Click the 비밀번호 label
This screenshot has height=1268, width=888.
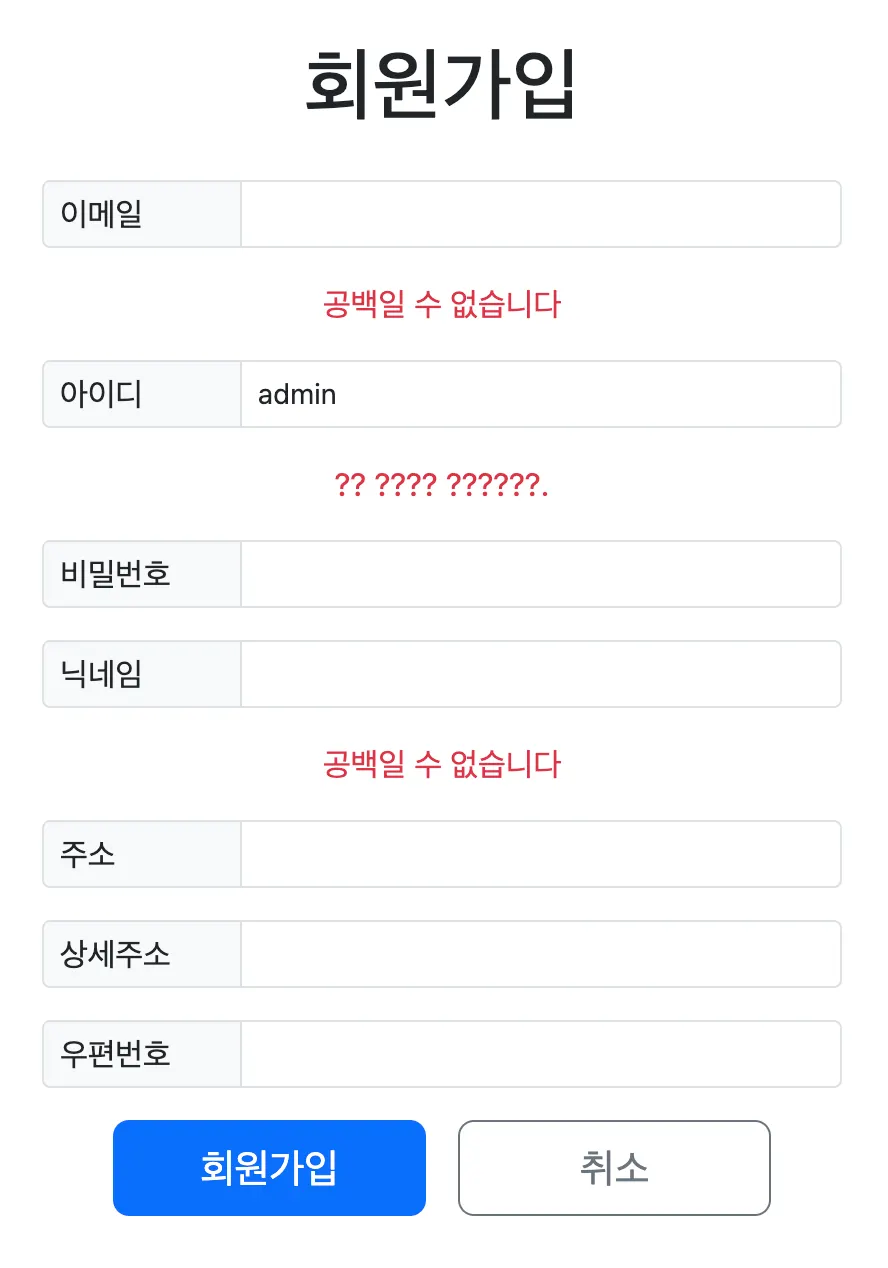tap(141, 574)
